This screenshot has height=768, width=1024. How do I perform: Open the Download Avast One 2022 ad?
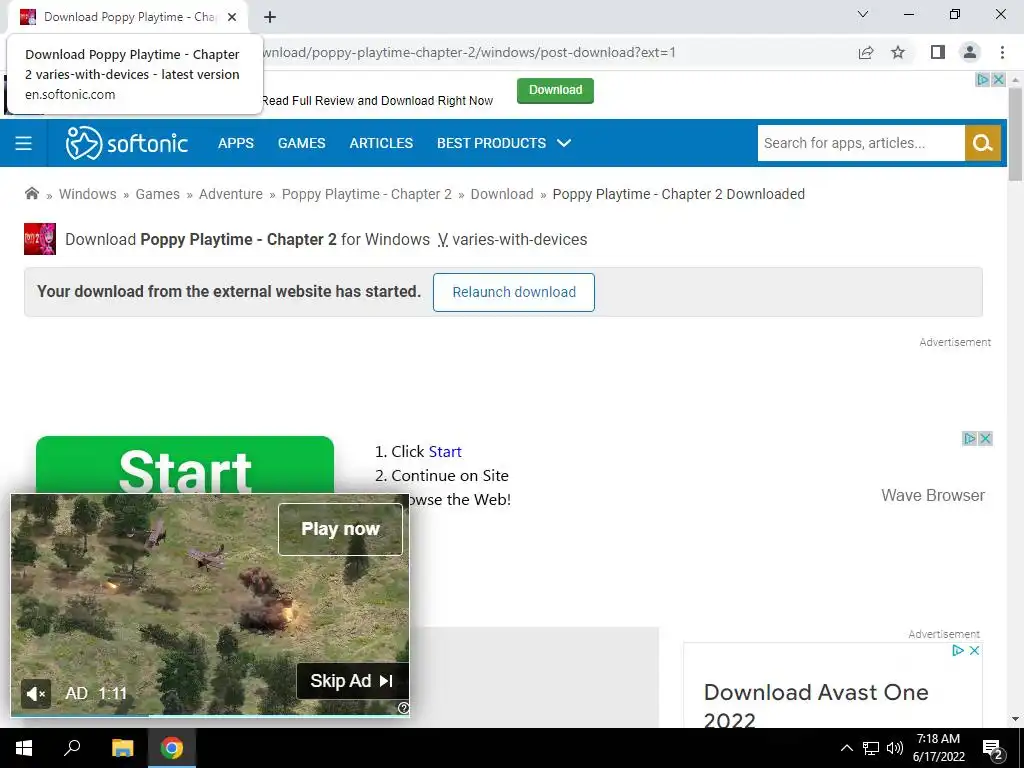click(x=816, y=705)
